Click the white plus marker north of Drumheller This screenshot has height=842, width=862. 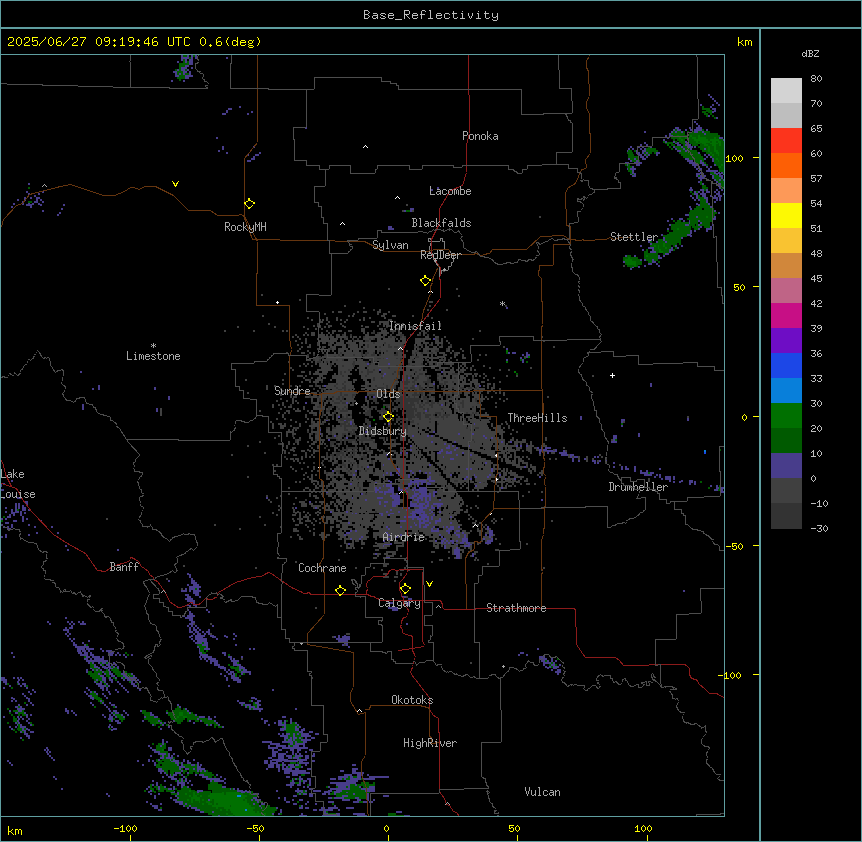point(612,375)
